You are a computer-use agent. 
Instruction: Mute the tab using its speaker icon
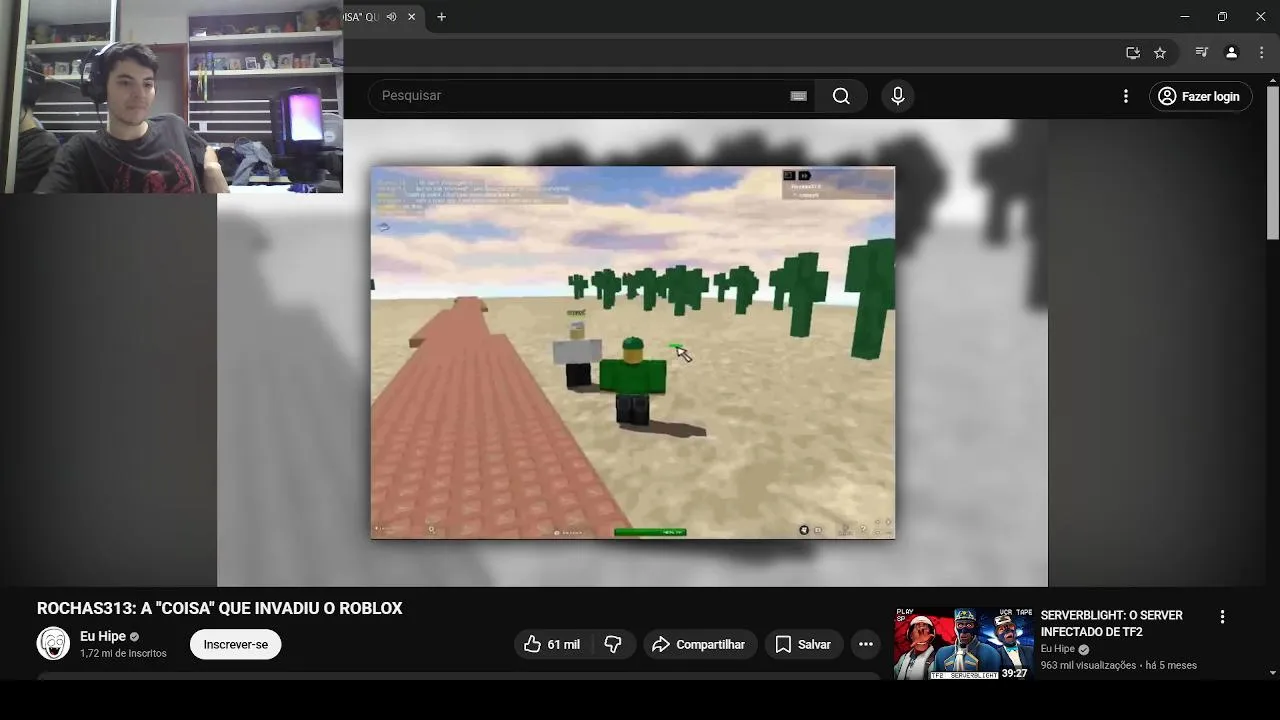click(391, 17)
